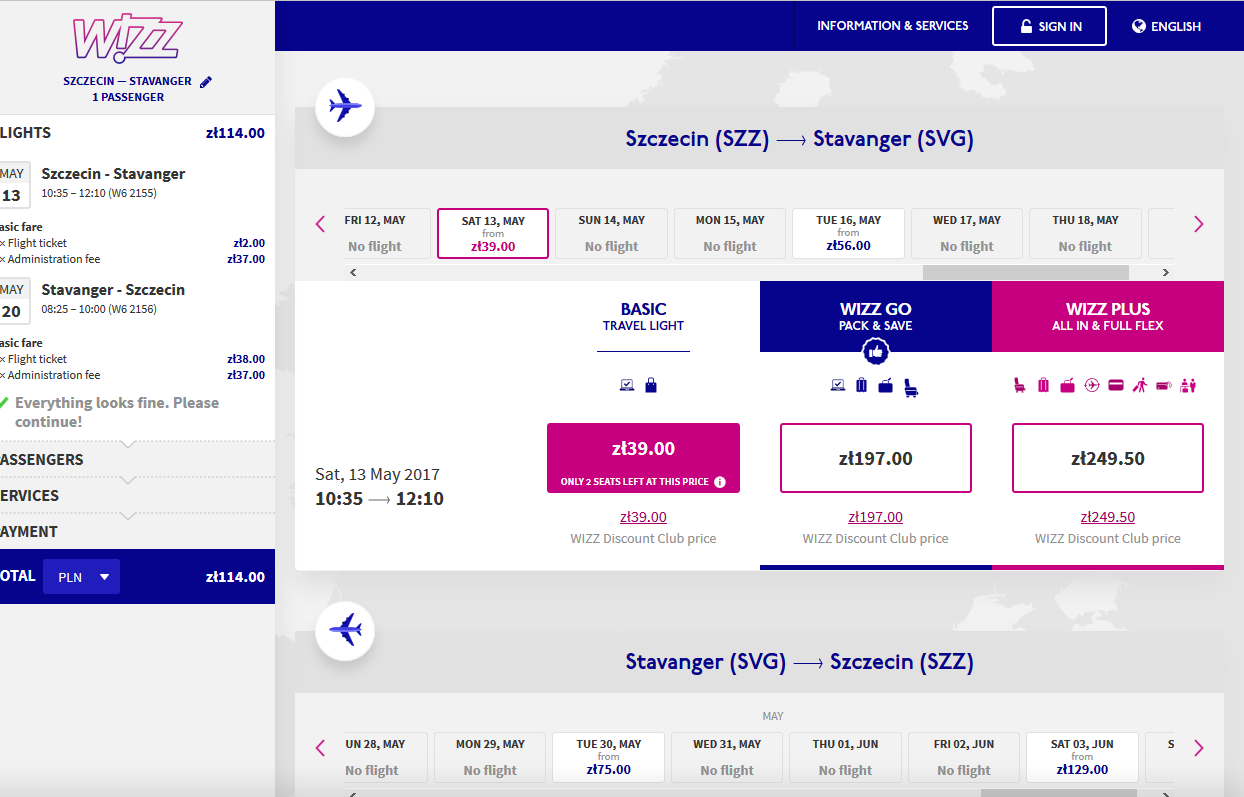Show later outbound dates with right arrow
1244x797 pixels.
point(1199,224)
